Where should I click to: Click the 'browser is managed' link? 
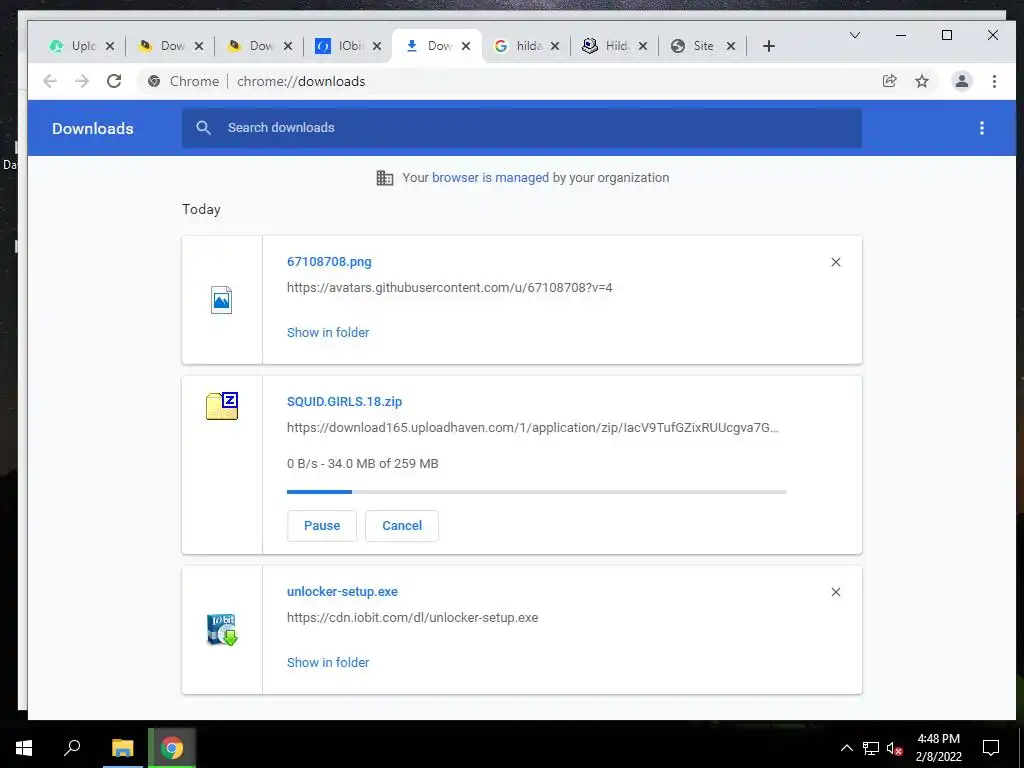click(x=490, y=178)
